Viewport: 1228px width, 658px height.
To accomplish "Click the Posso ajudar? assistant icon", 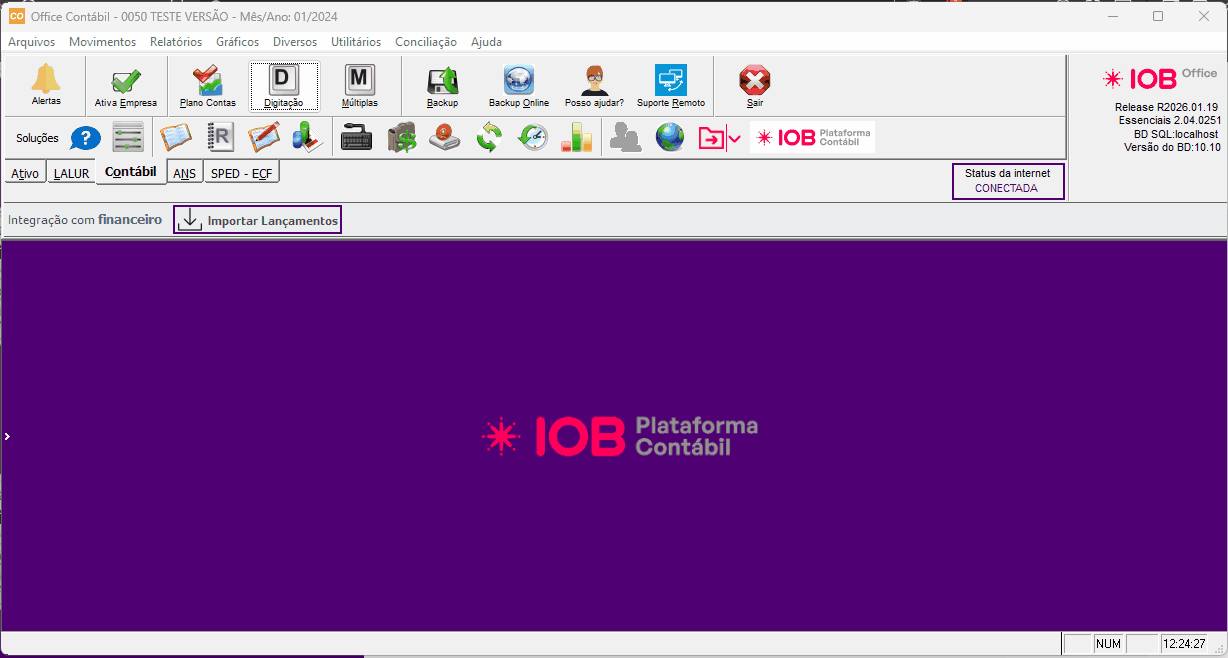I will coord(594,87).
